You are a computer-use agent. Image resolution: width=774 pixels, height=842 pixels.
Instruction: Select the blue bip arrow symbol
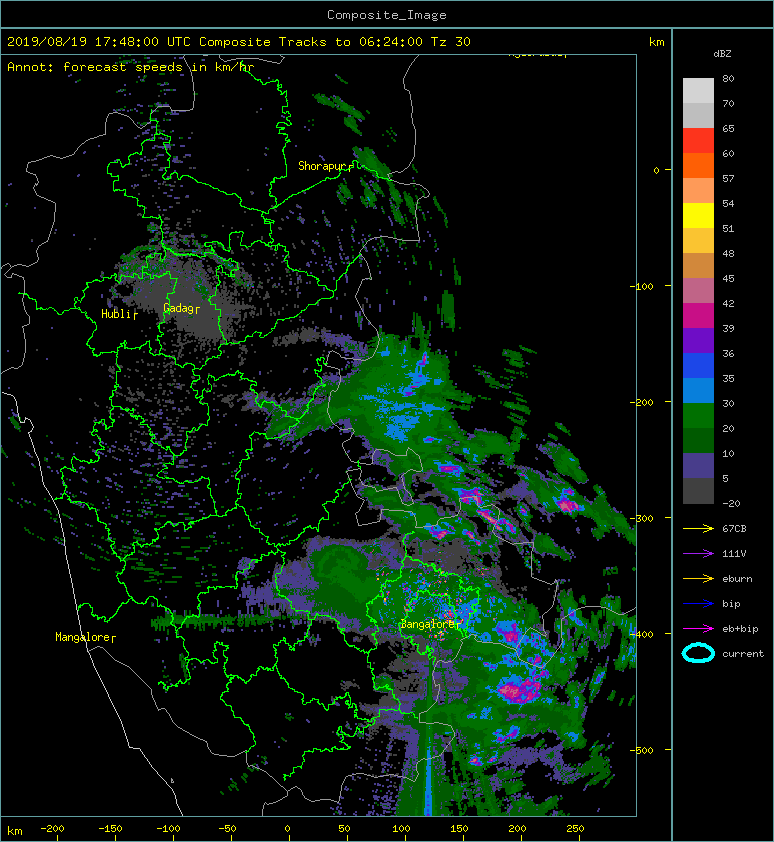coord(698,604)
